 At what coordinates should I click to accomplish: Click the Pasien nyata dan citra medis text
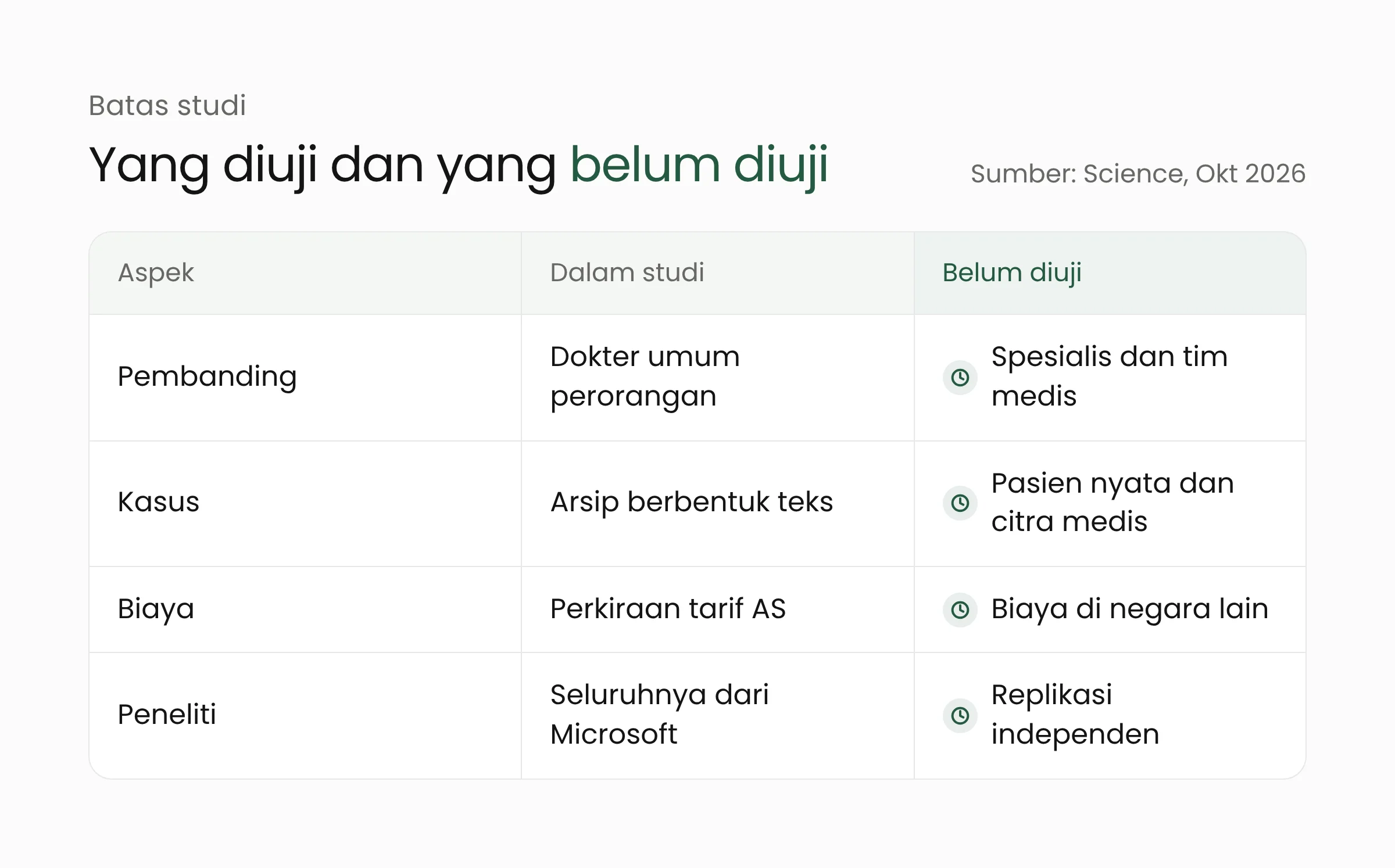click(x=1113, y=503)
